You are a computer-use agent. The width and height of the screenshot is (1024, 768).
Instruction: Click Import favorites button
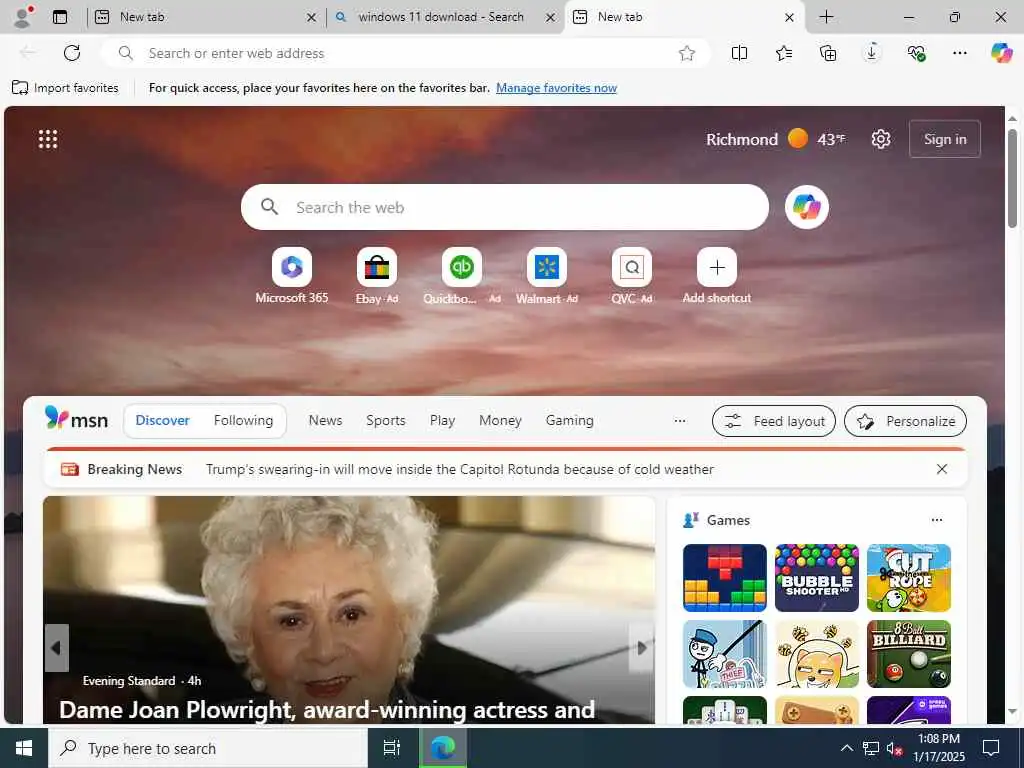coord(65,88)
